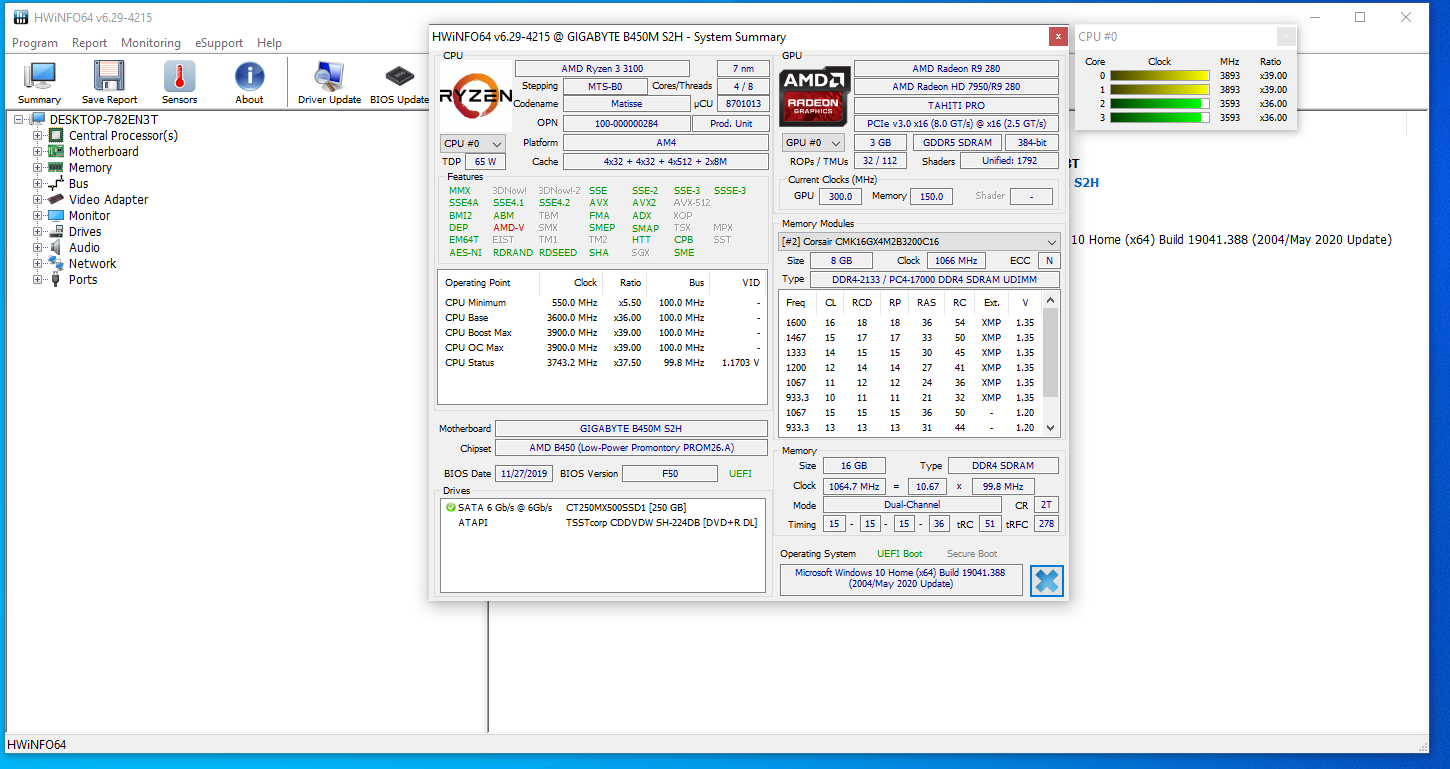Expand the Drives tree node

pos(38,231)
